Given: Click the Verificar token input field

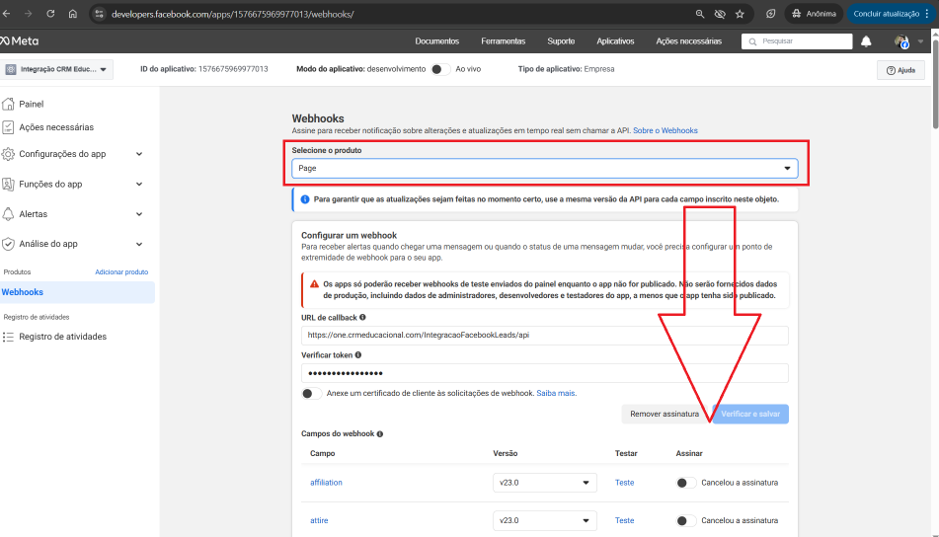Looking at the screenshot, I should tap(545, 373).
